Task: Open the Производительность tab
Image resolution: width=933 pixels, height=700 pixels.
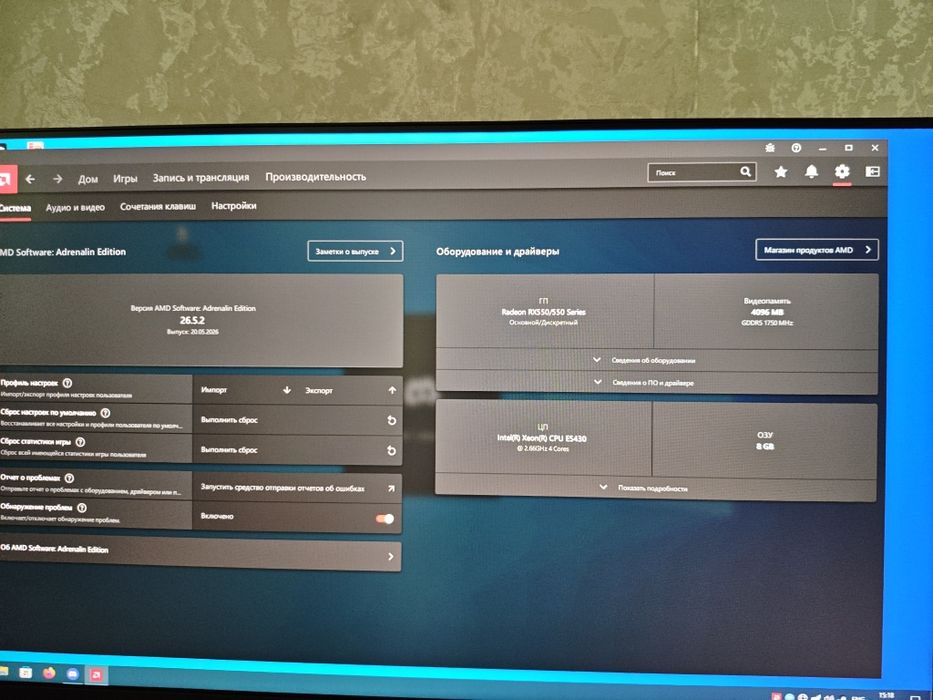Action: [315, 177]
